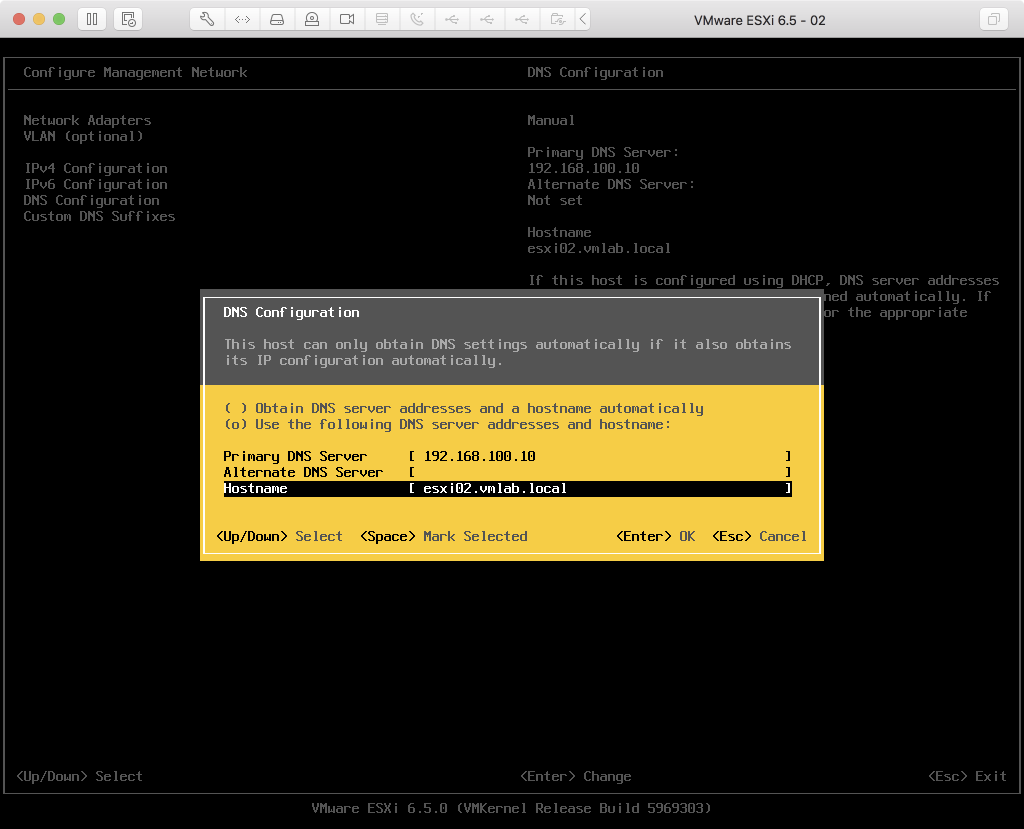Click the network adapter icon in toolbar
1024x829 pixels.
tap(242, 19)
